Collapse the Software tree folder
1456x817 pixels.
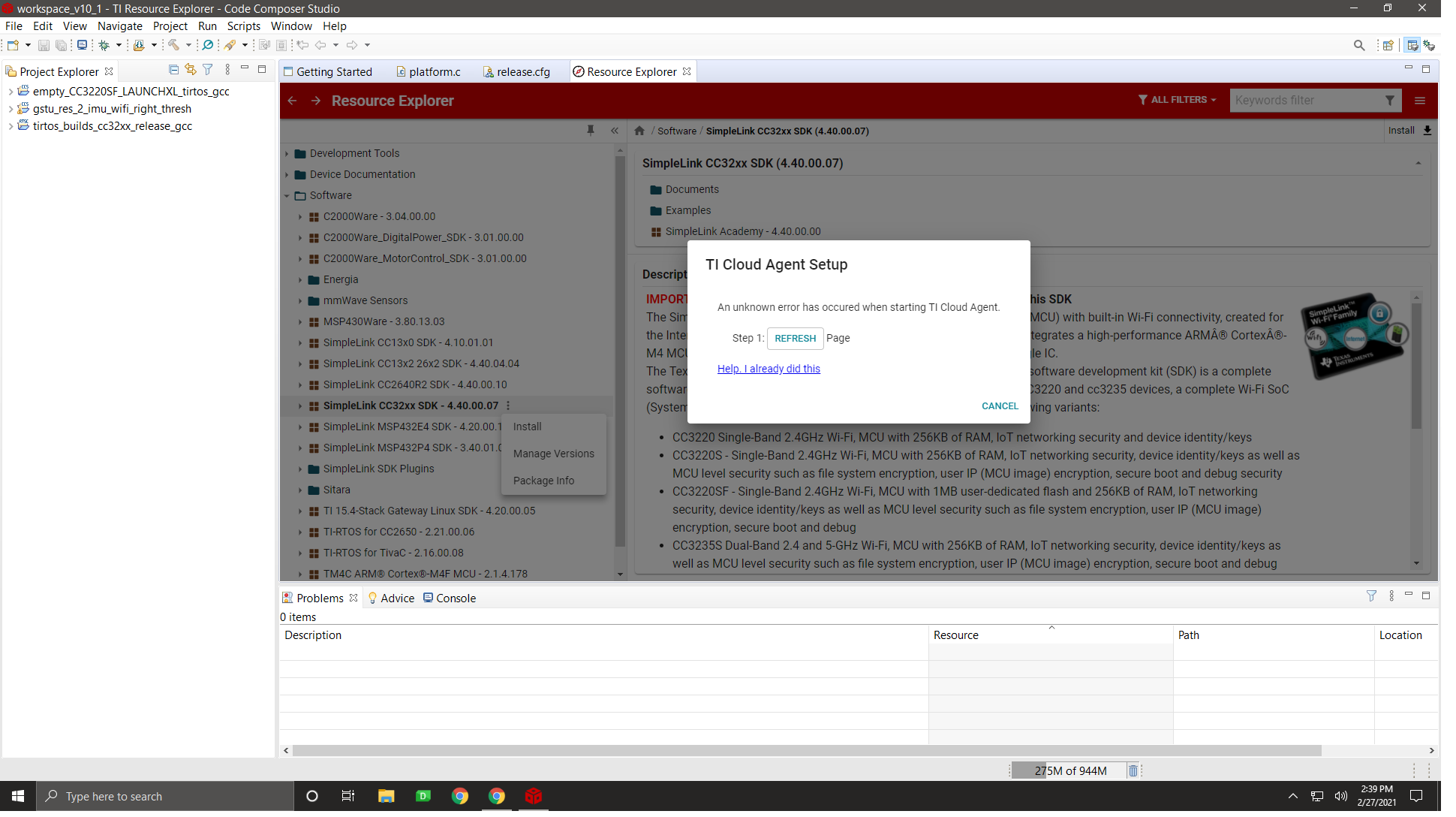(x=287, y=195)
